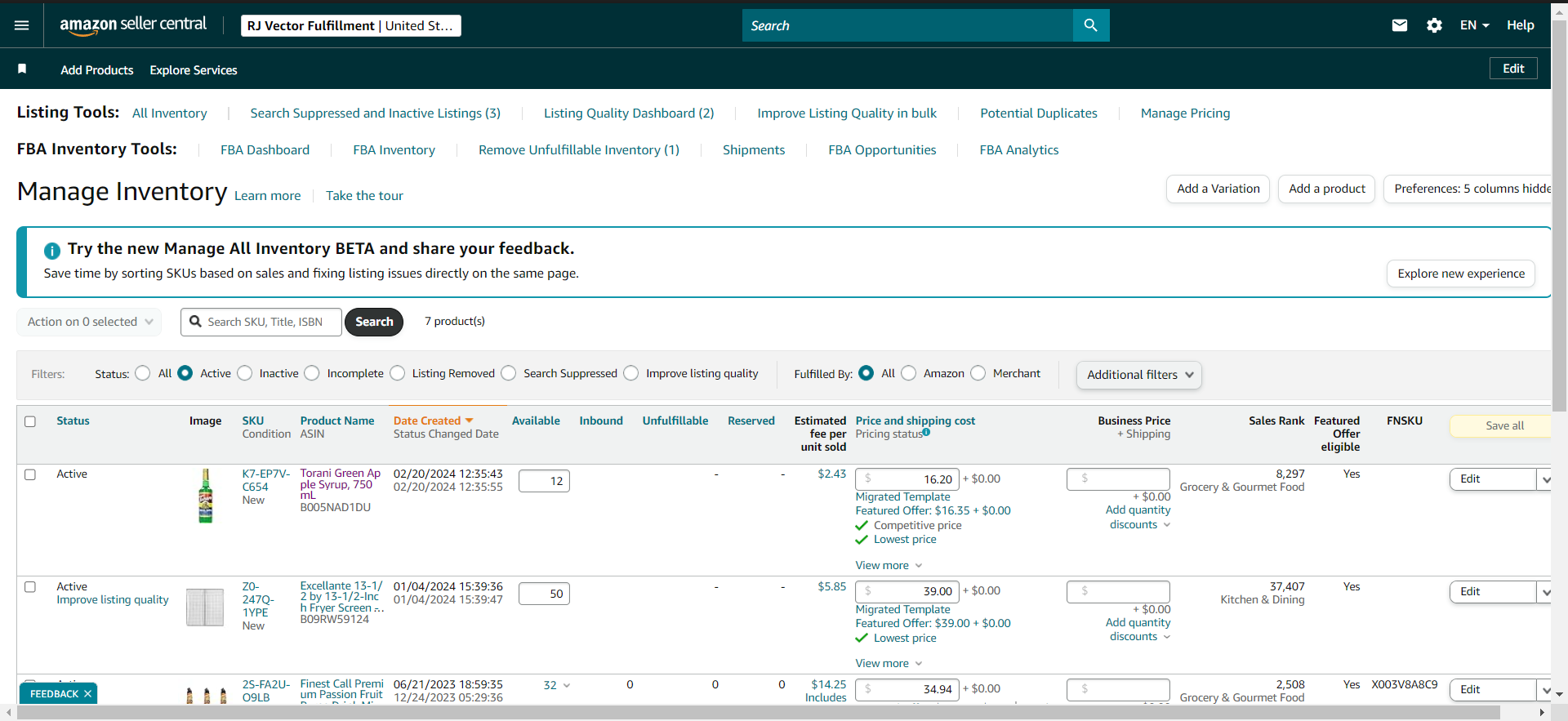Open the EN language dropdown
This screenshot has width=1568, height=721.
click(x=1474, y=25)
